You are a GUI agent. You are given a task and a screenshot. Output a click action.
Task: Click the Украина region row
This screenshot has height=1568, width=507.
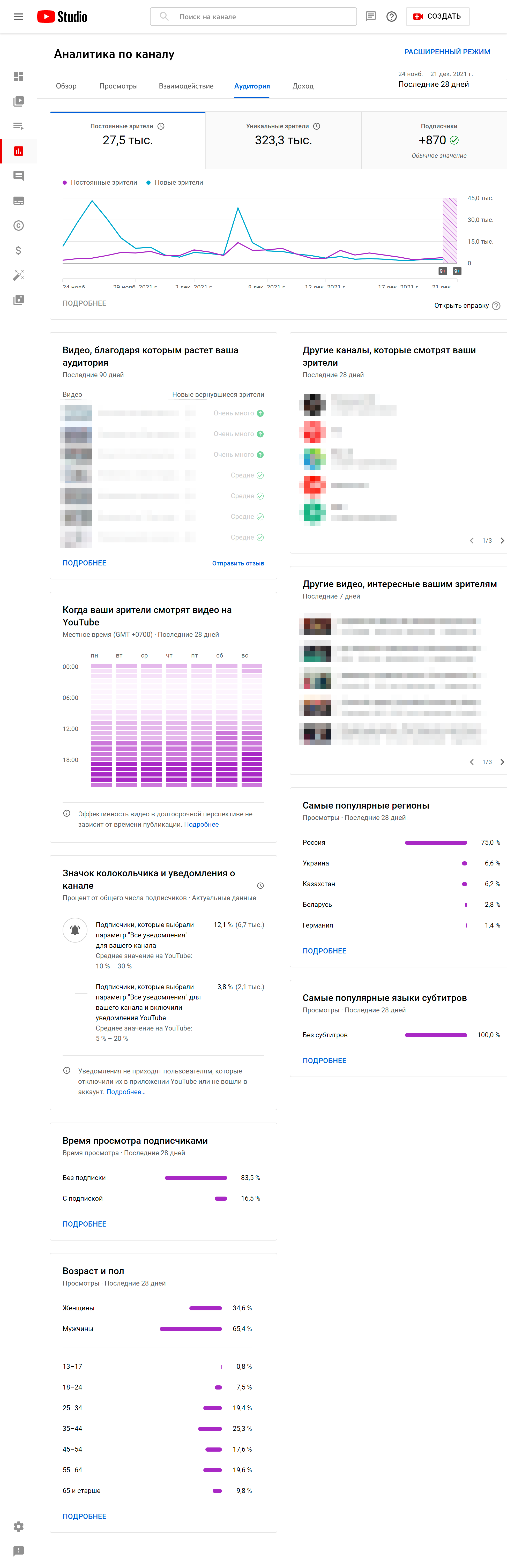point(401,863)
